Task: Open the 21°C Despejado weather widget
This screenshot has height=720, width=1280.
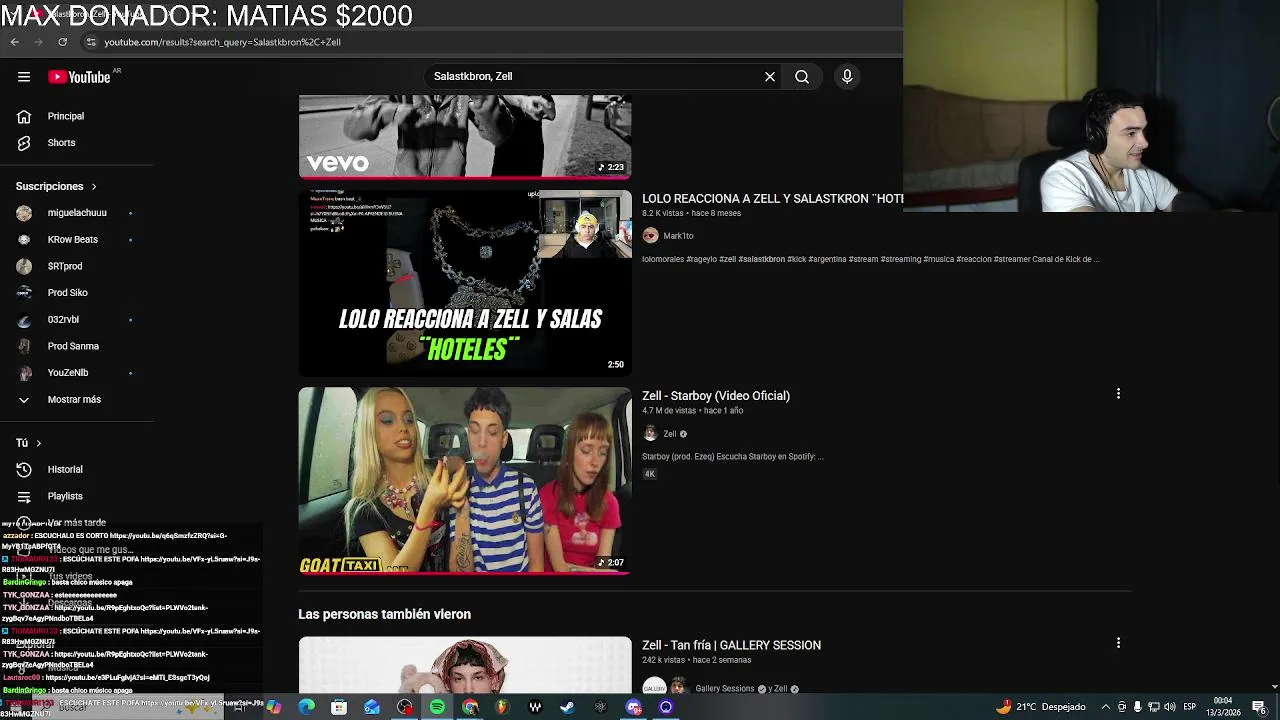Action: coord(1040,707)
